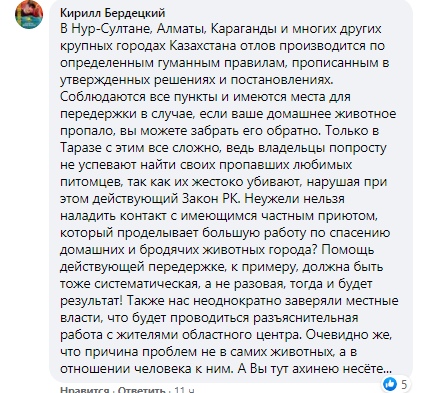
Task: Click the word Таразе in the comment
Action: [x=81, y=148]
